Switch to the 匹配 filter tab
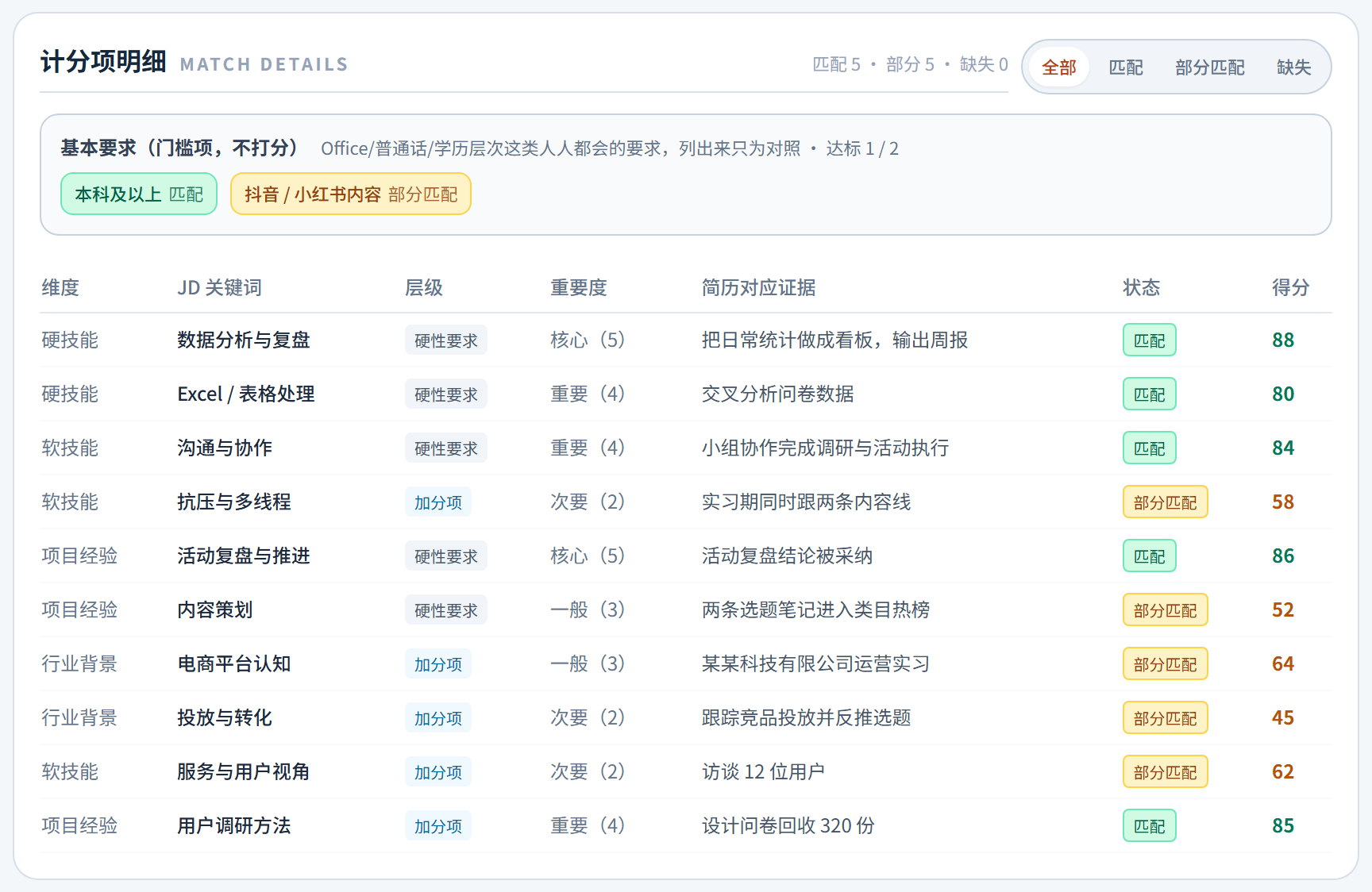This screenshot has height=892, width=1372. (1126, 67)
